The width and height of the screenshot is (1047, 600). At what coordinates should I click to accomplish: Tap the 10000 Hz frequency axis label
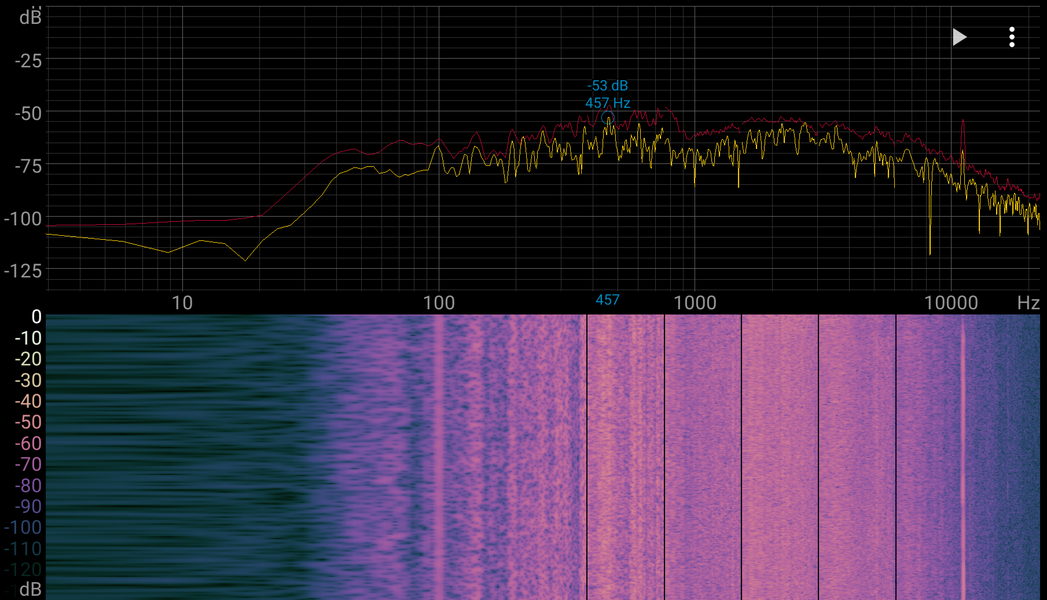click(951, 303)
